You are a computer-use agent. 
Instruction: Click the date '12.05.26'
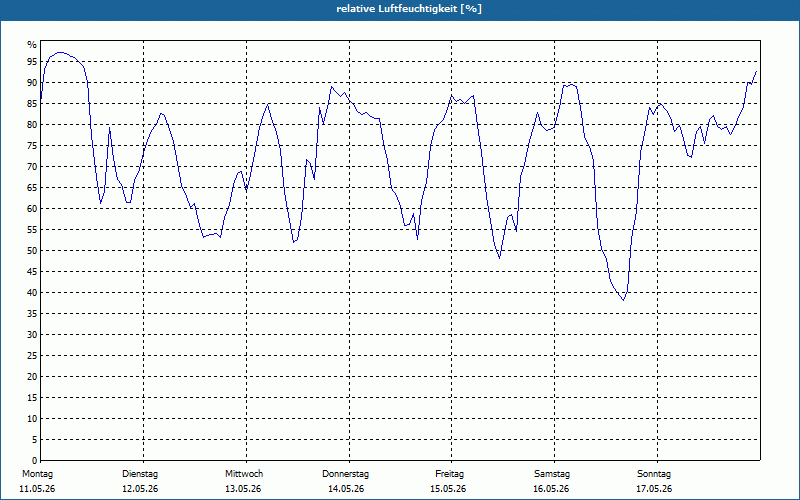point(140,489)
